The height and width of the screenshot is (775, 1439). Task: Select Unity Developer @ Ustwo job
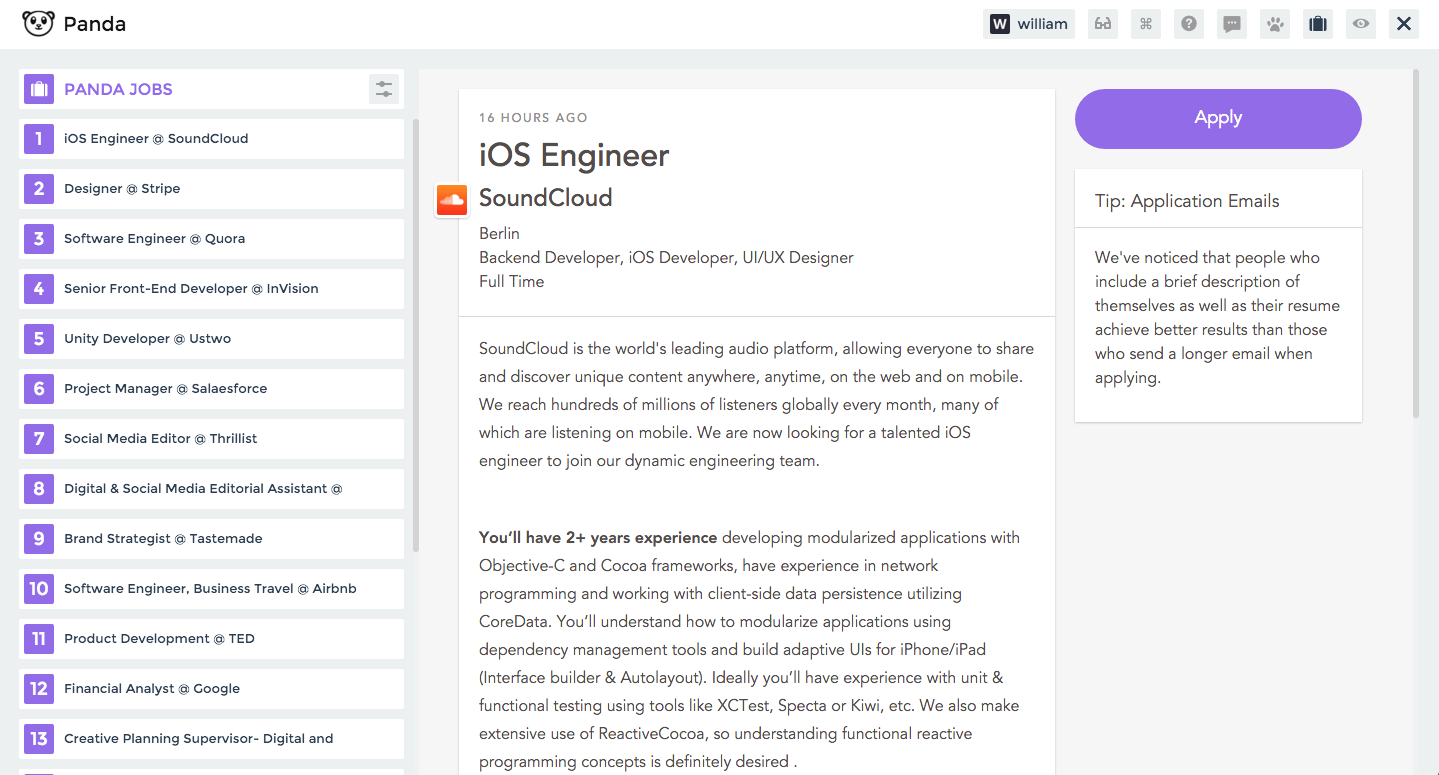212,339
